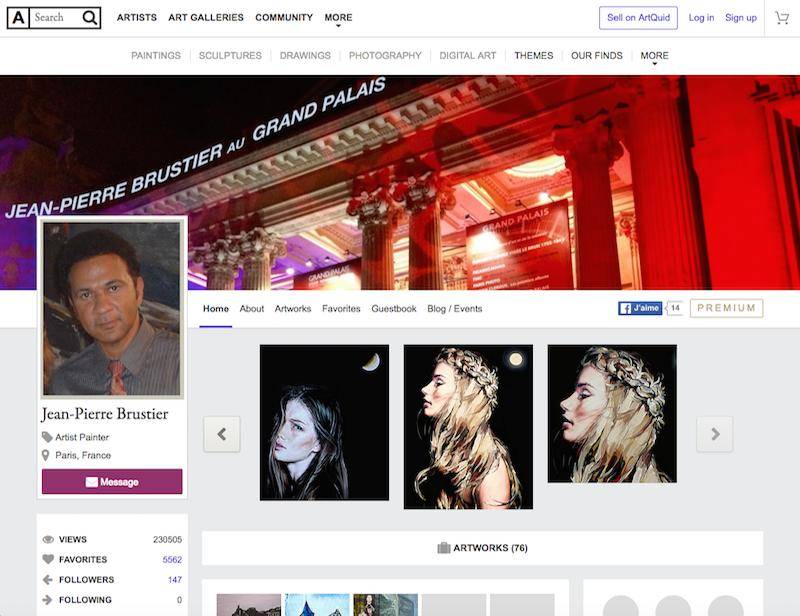Switch to the About tab

coord(252,309)
